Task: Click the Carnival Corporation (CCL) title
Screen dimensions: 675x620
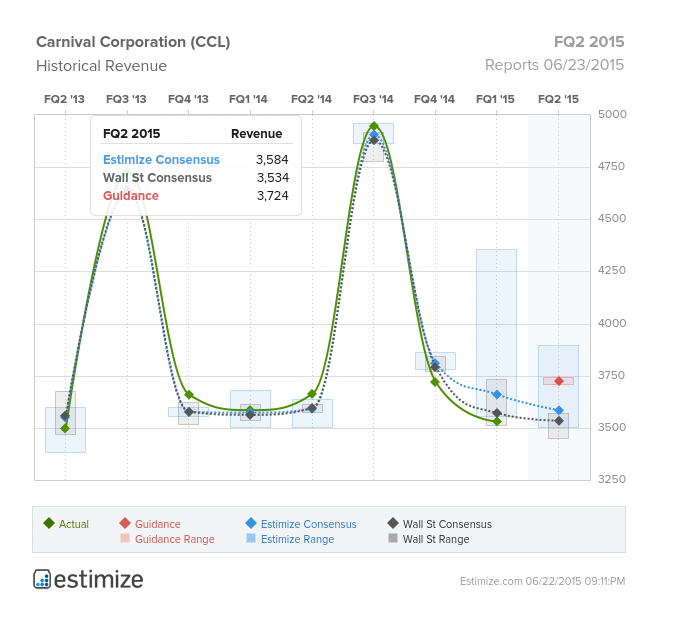Action: coord(133,42)
